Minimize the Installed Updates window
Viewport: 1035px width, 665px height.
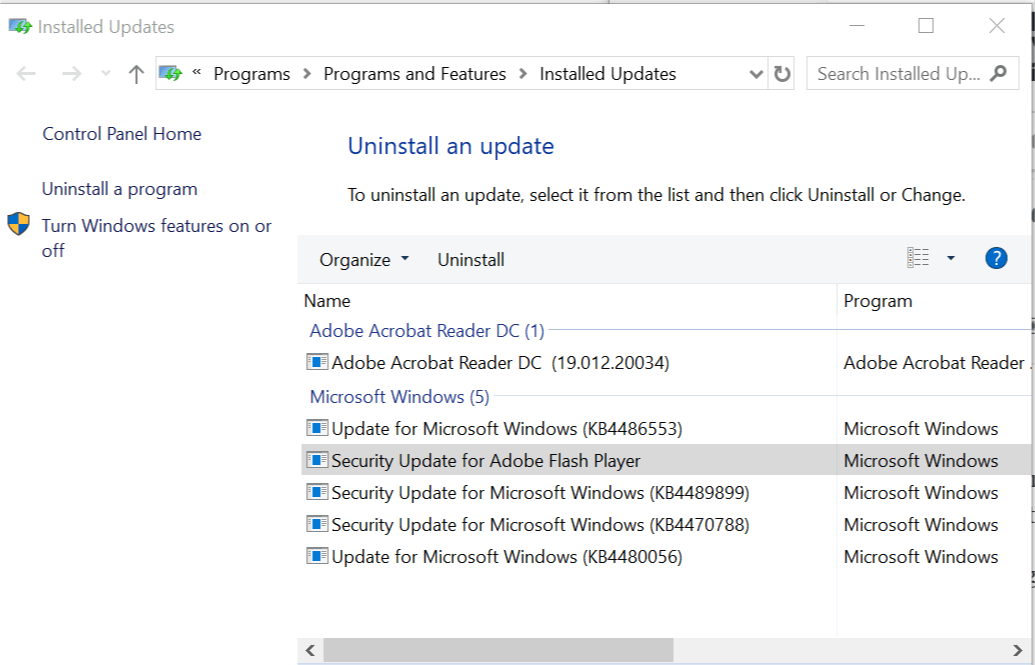coord(857,26)
